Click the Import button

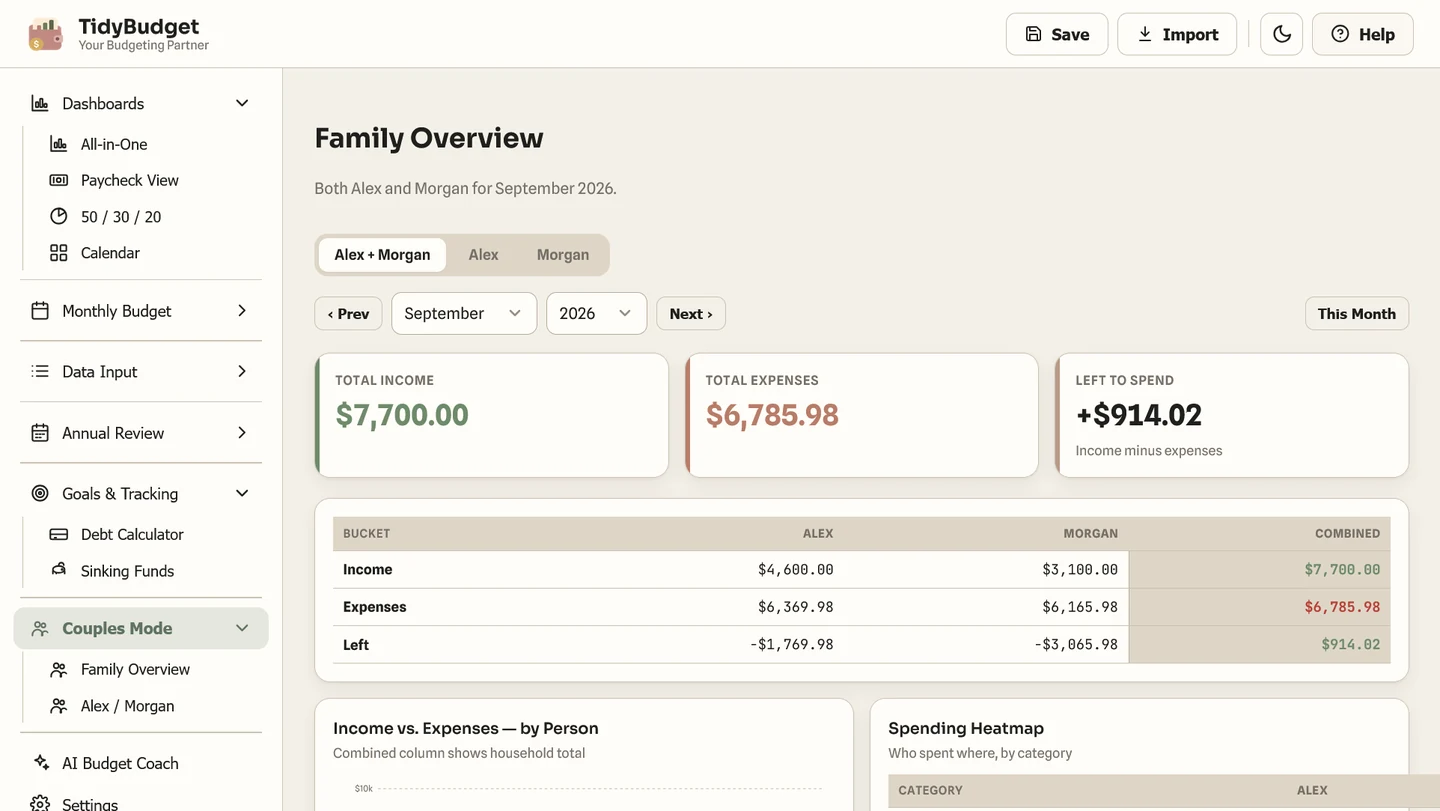[x=1177, y=34]
